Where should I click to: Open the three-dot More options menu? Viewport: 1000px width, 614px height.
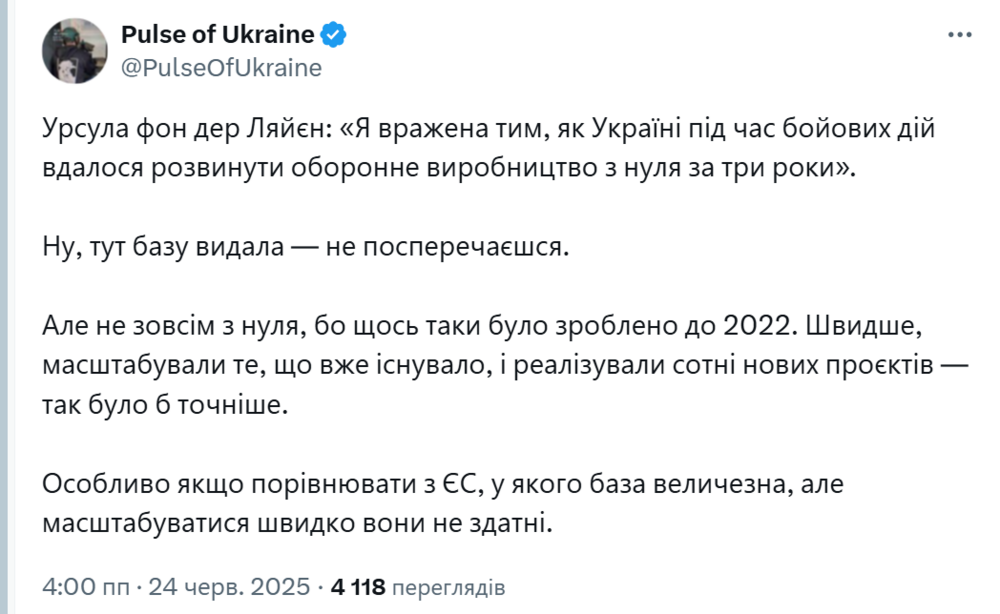coord(958,36)
